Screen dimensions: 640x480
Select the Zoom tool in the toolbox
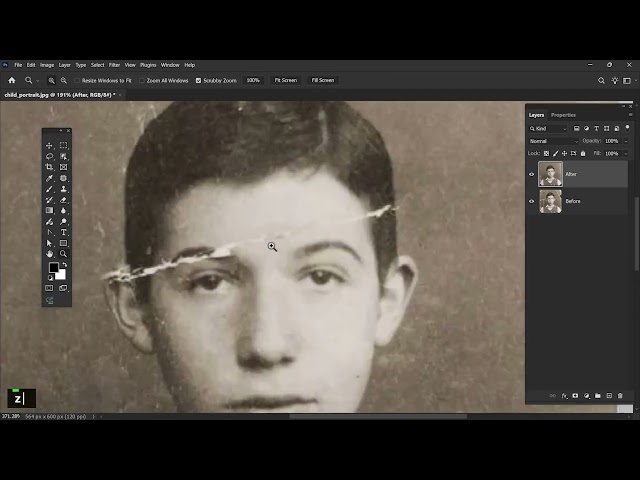pos(63,254)
